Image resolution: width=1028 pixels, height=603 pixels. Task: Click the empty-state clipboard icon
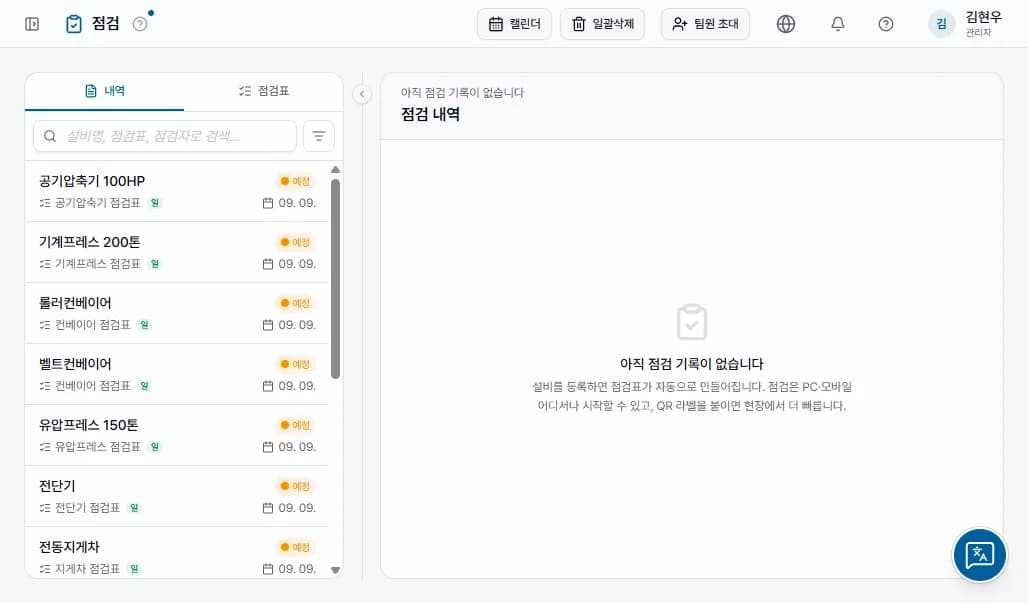tap(692, 322)
